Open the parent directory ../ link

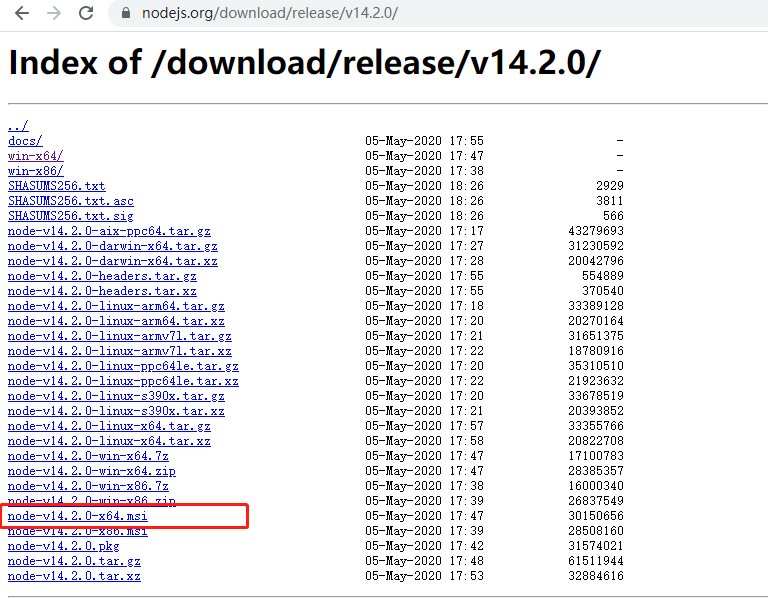[x=18, y=126]
